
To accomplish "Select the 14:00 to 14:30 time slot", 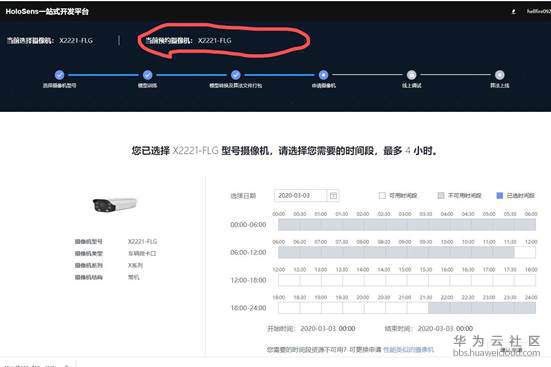I will (375, 280).
